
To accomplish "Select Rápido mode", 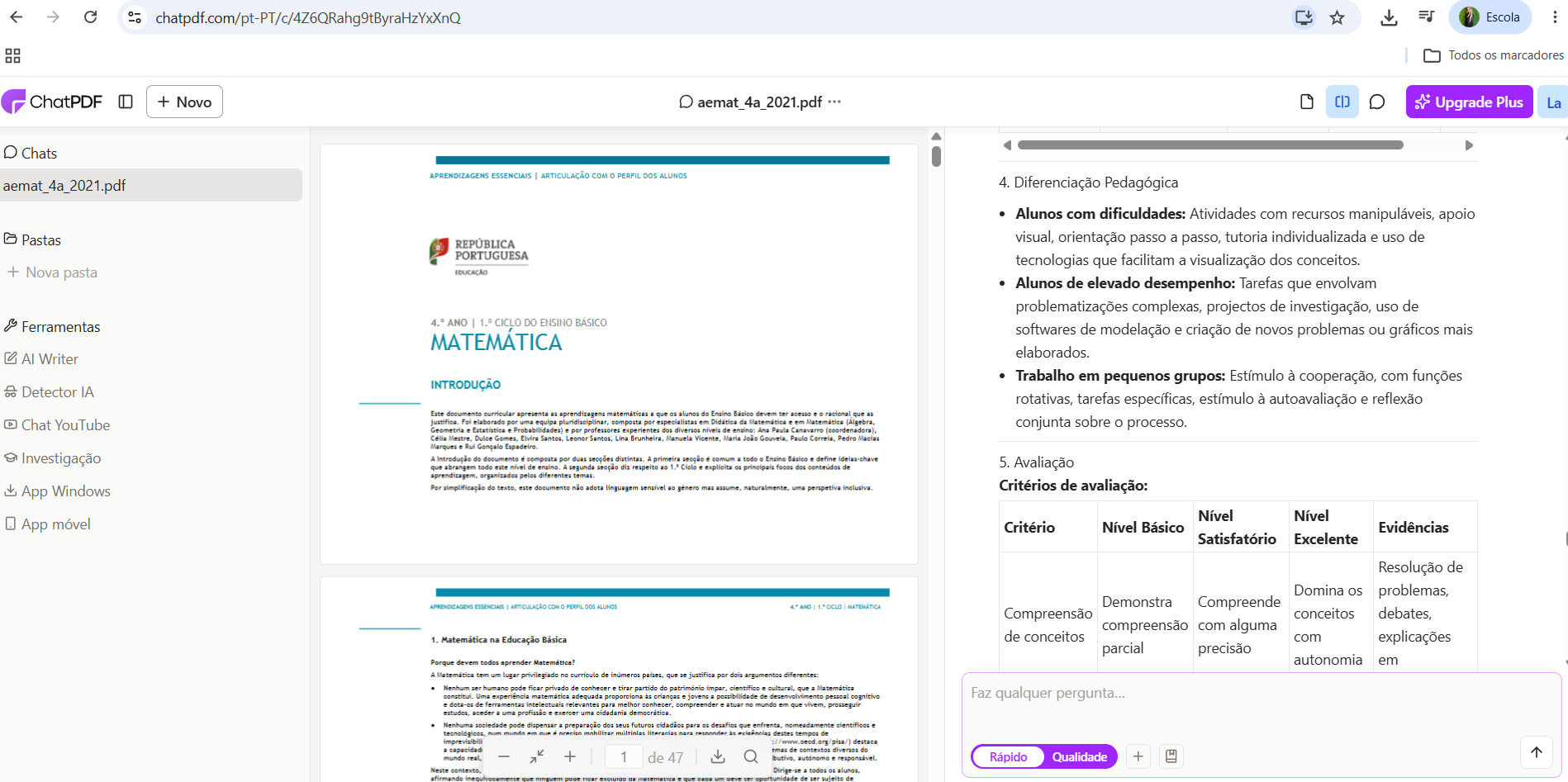I will [x=1008, y=756].
